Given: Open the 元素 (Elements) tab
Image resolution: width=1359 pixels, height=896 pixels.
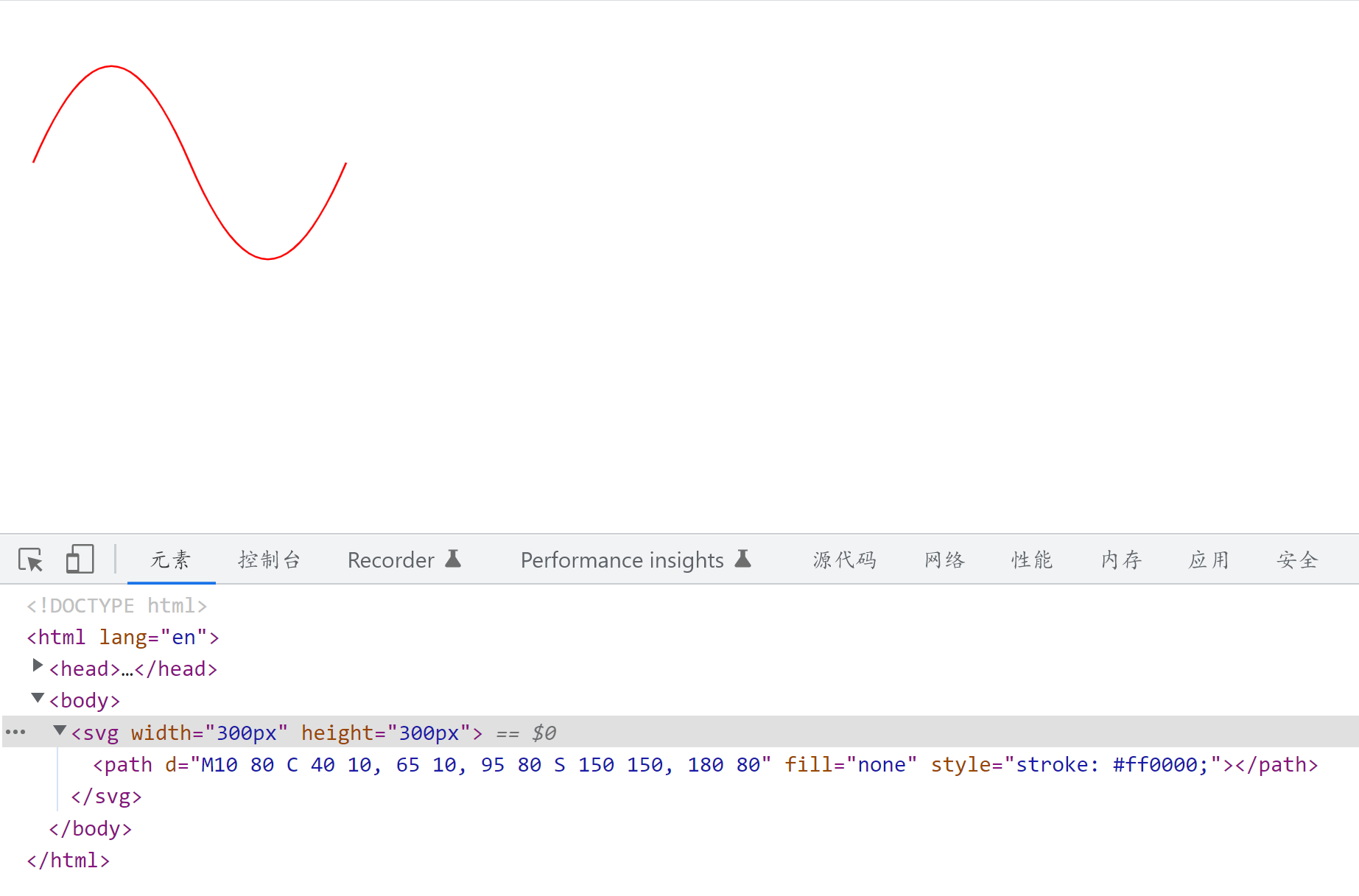Looking at the screenshot, I should [171, 560].
